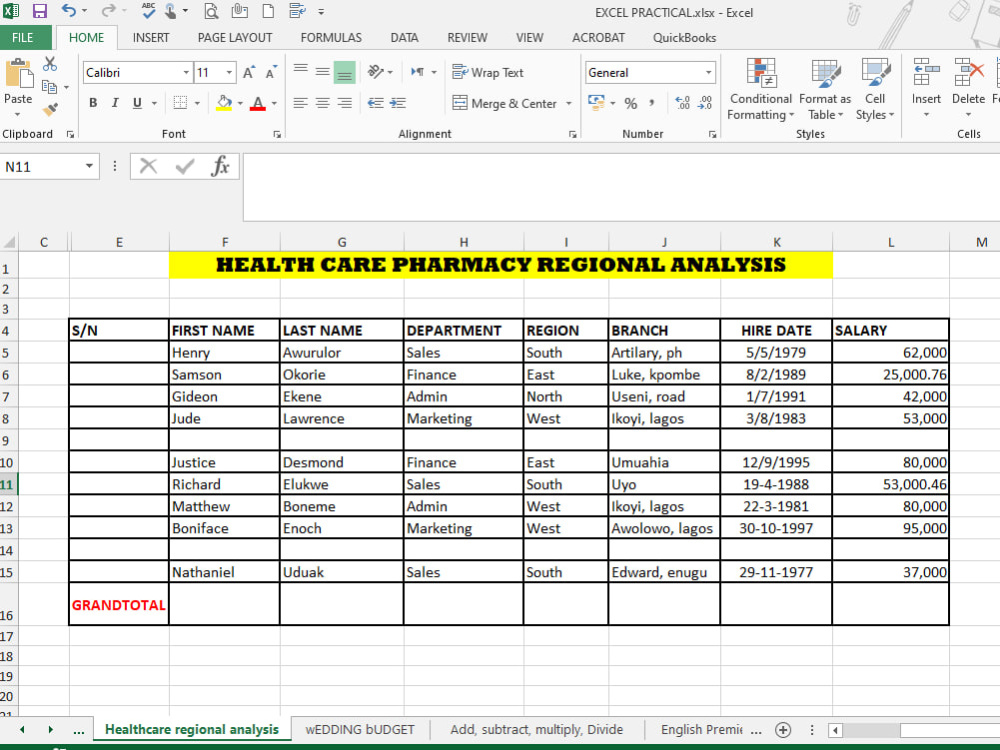Select the GRANDTOTAL cell

click(x=119, y=604)
